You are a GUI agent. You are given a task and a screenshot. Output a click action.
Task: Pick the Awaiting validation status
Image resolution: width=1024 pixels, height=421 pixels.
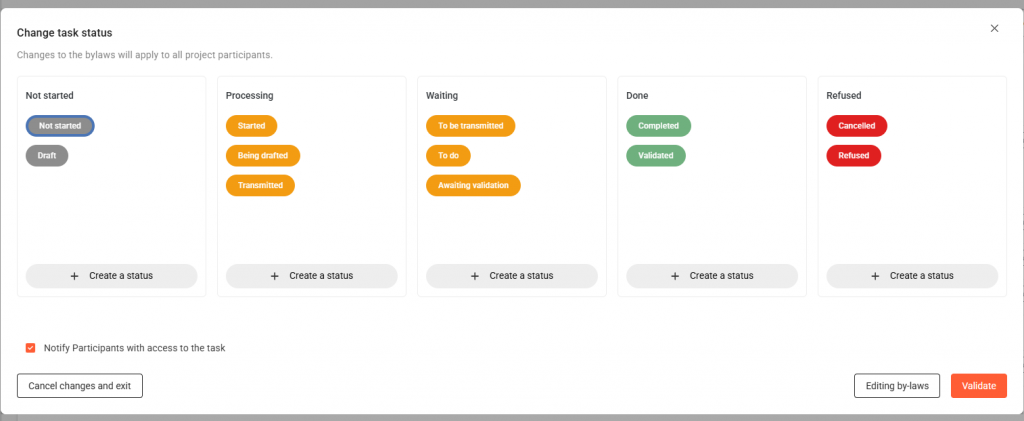pos(473,185)
